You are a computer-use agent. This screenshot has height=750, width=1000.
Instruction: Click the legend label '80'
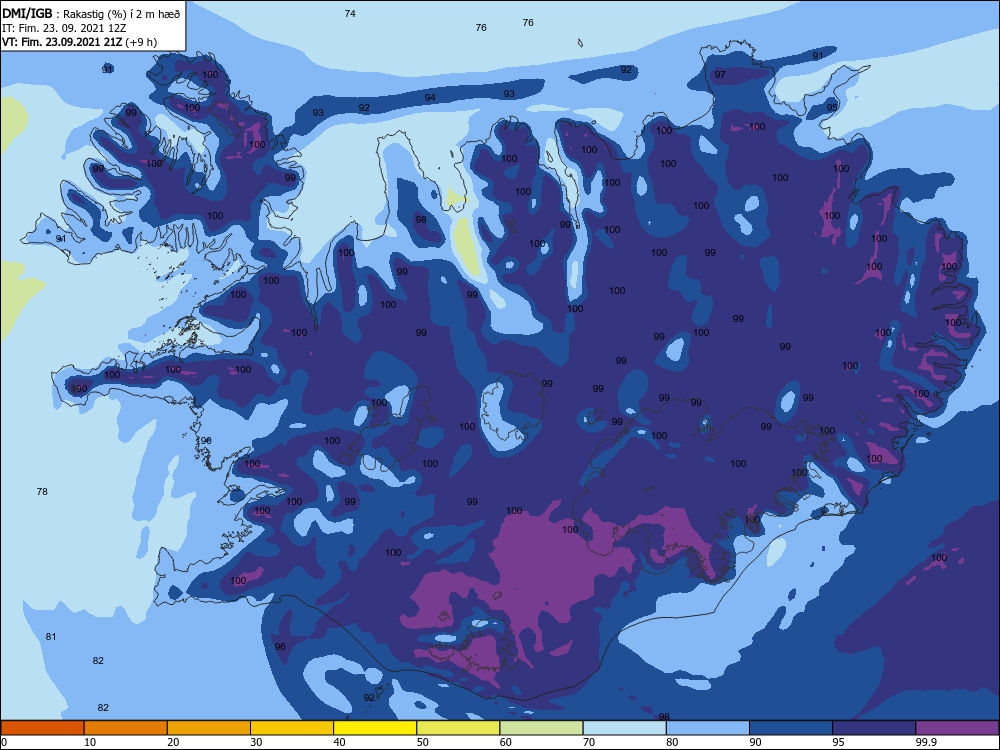pyautogui.click(x=672, y=742)
